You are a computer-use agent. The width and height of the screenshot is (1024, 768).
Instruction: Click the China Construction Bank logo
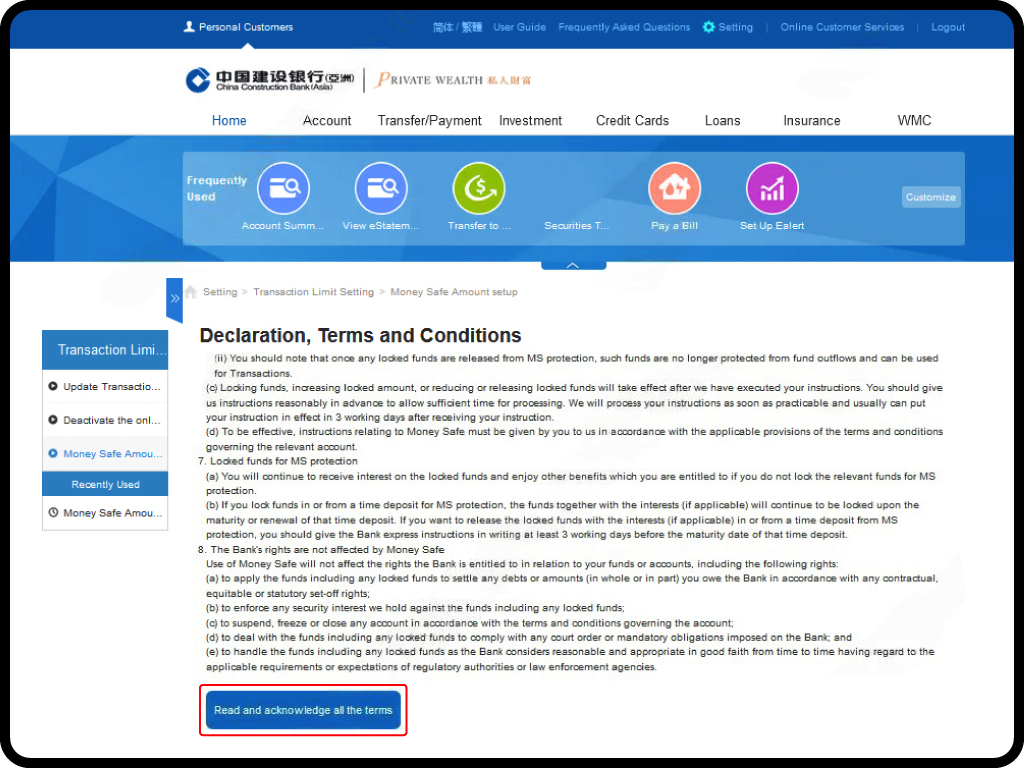point(257,80)
